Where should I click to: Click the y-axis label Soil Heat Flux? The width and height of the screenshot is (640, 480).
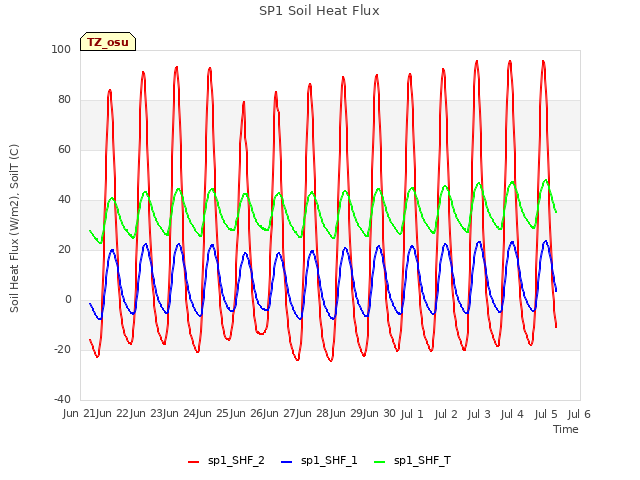pos(14,228)
